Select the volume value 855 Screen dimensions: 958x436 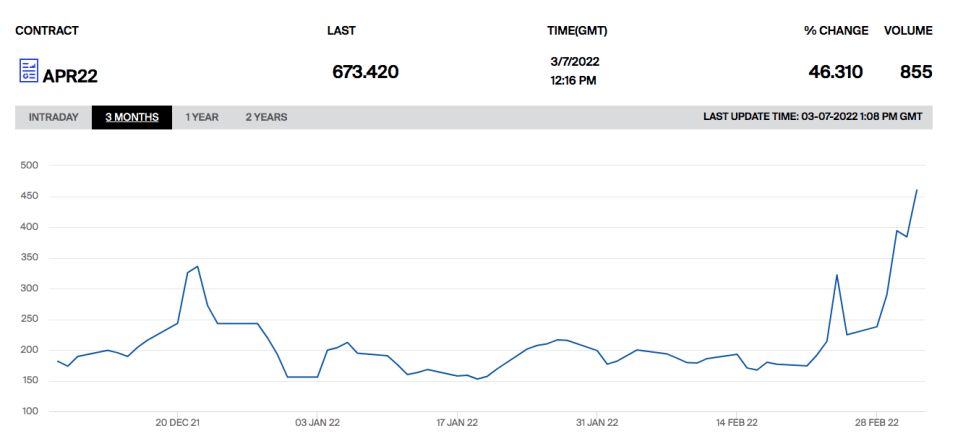point(916,72)
